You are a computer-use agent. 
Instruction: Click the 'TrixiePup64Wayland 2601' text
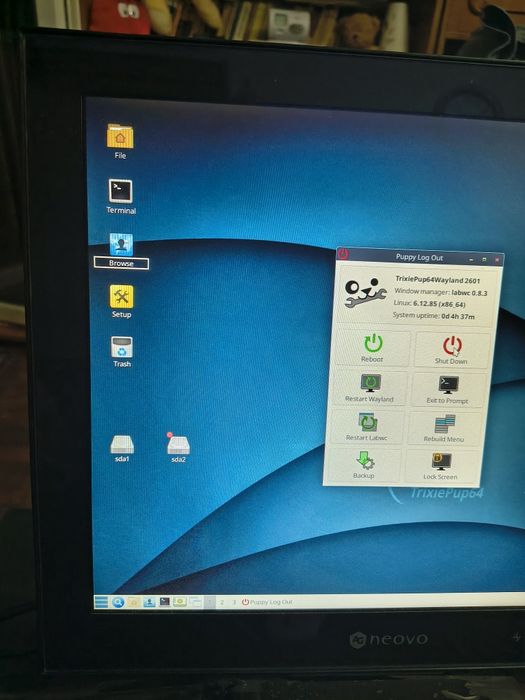(x=438, y=280)
